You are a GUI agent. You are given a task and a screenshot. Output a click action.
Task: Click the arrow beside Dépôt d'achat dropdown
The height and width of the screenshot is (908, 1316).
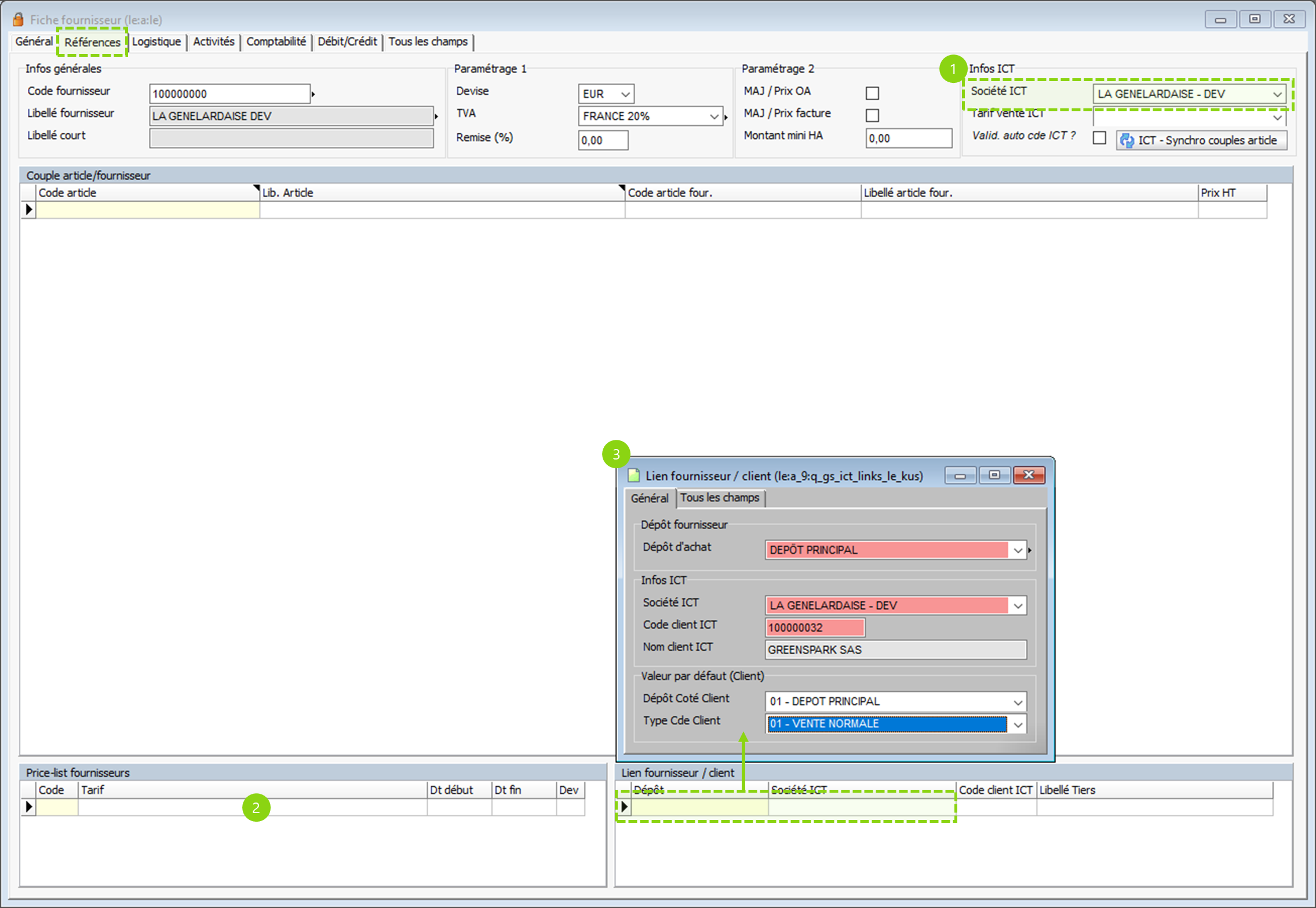click(1030, 550)
